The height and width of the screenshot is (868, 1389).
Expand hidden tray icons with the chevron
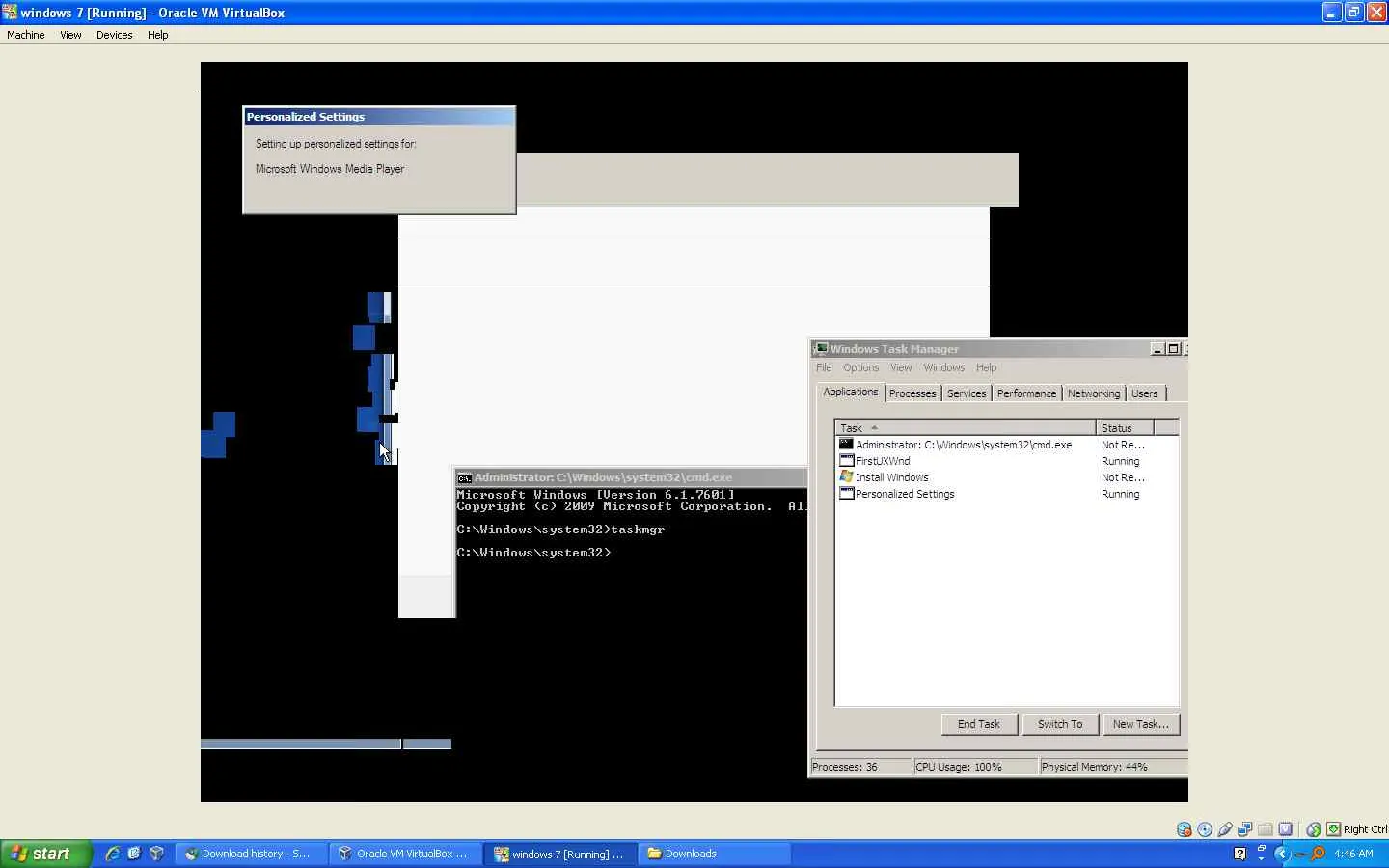click(1282, 854)
